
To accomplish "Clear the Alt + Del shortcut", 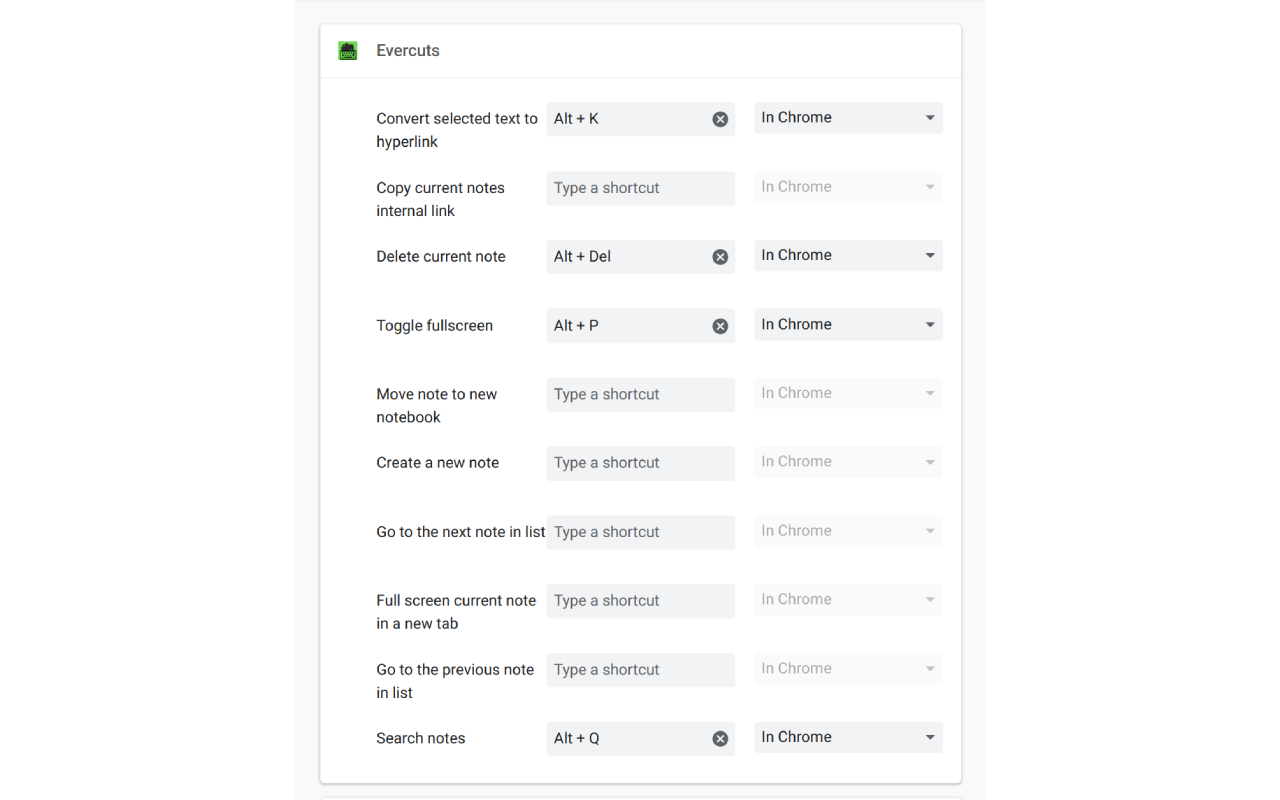I will [720, 257].
